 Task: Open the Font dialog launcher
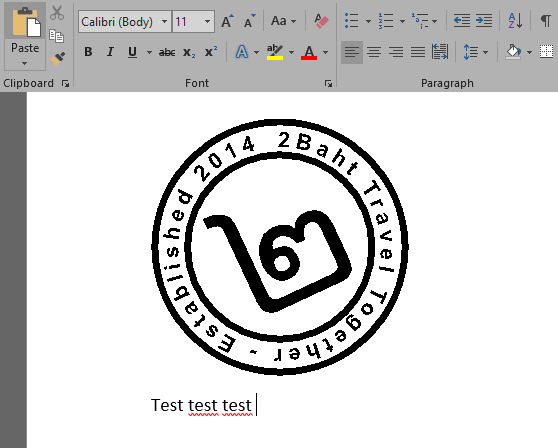point(328,84)
